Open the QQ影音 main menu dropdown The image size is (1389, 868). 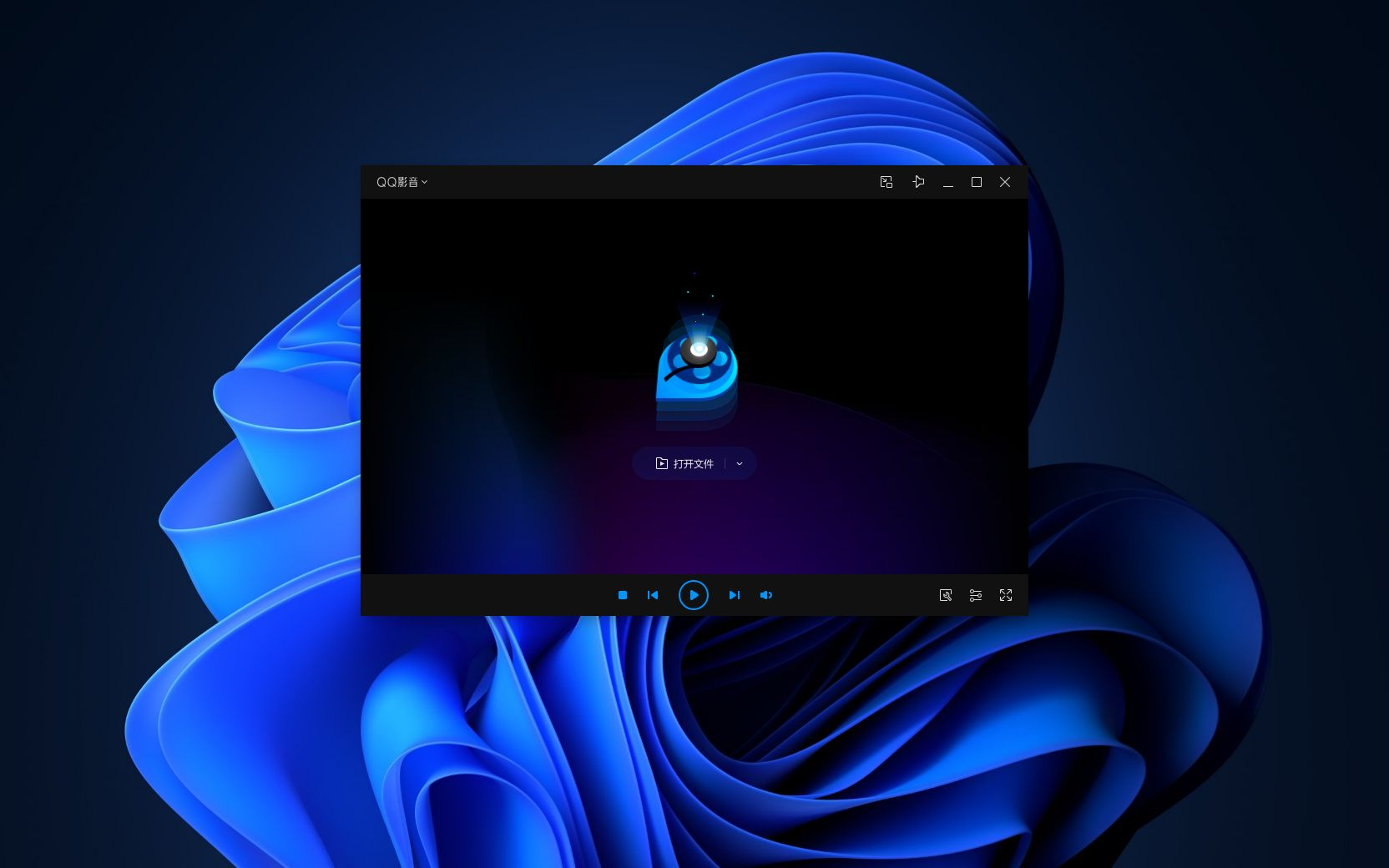pyautogui.click(x=402, y=182)
